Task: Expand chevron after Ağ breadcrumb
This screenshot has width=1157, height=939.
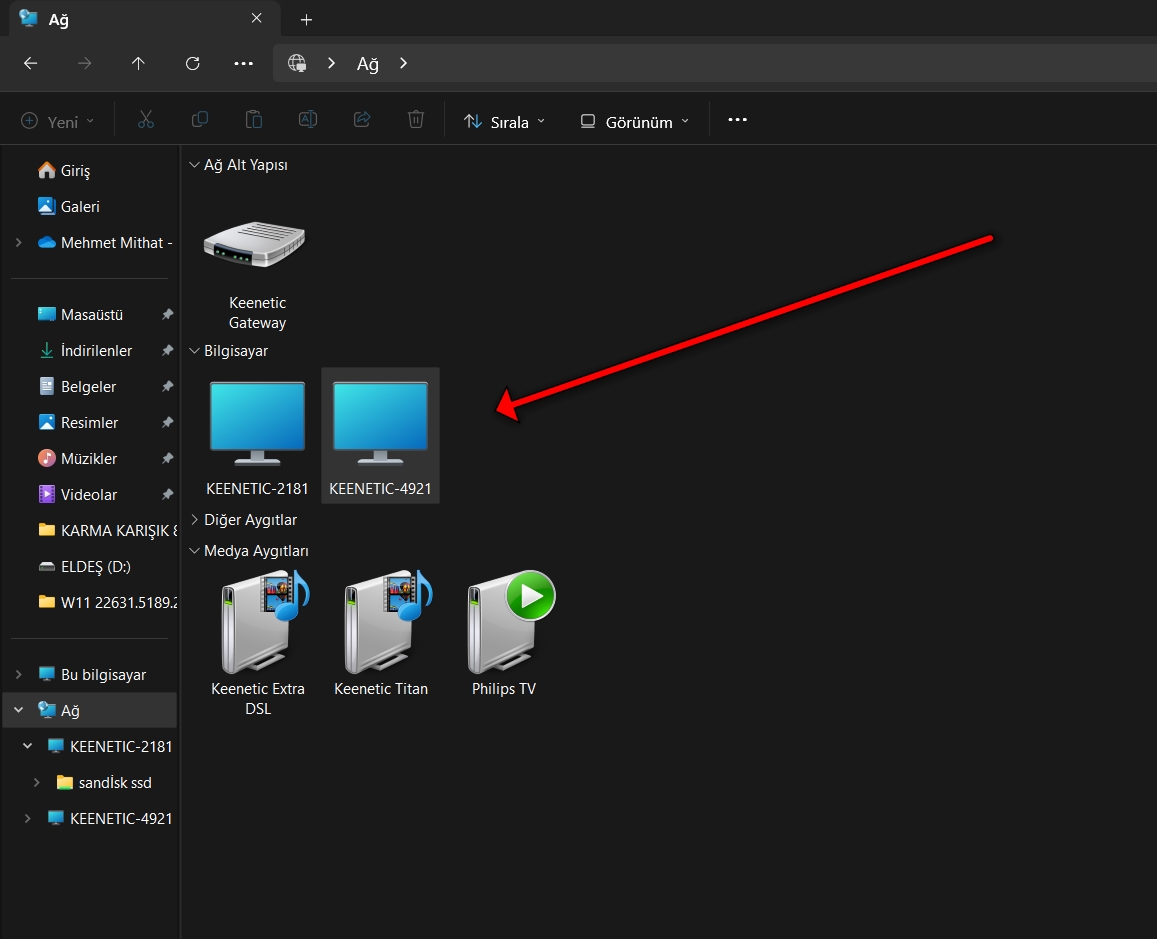Action: click(403, 63)
